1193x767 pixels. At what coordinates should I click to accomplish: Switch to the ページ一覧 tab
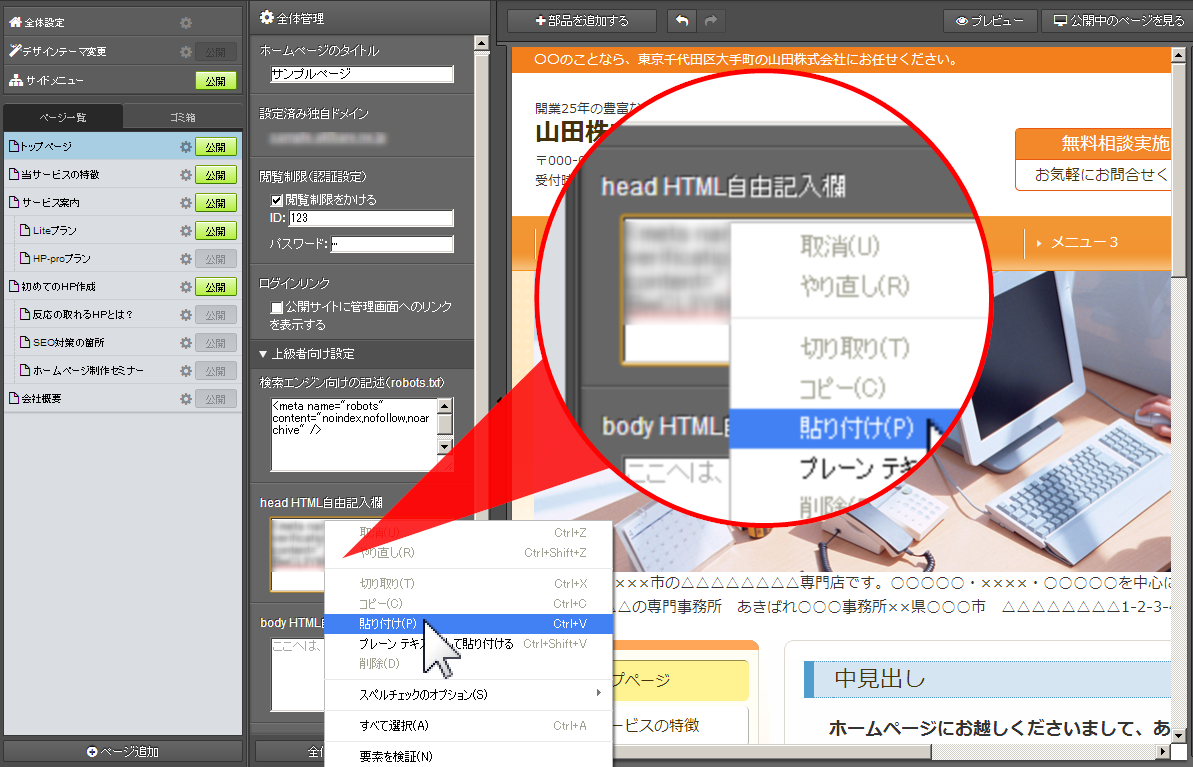tap(63, 117)
